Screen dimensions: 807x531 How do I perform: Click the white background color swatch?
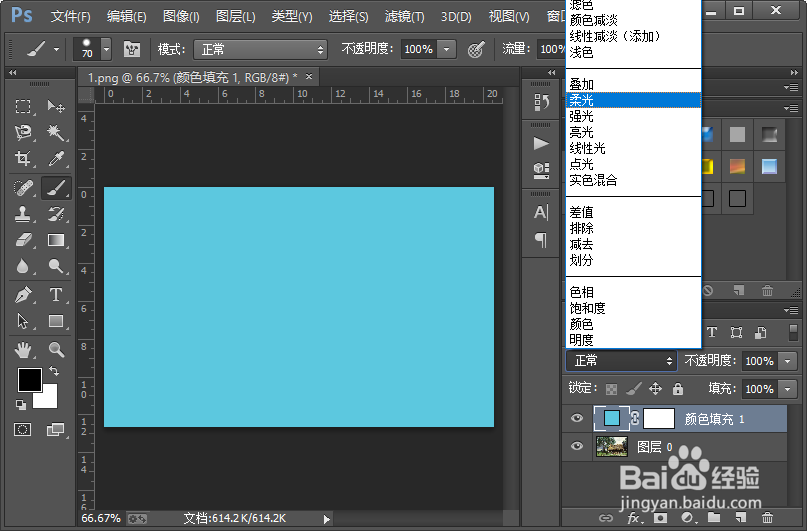point(48,399)
